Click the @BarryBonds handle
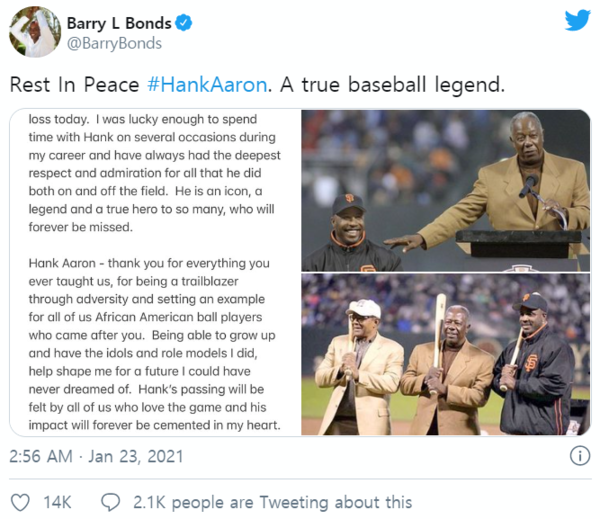The width and height of the screenshot is (600, 519). pos(114,43)
